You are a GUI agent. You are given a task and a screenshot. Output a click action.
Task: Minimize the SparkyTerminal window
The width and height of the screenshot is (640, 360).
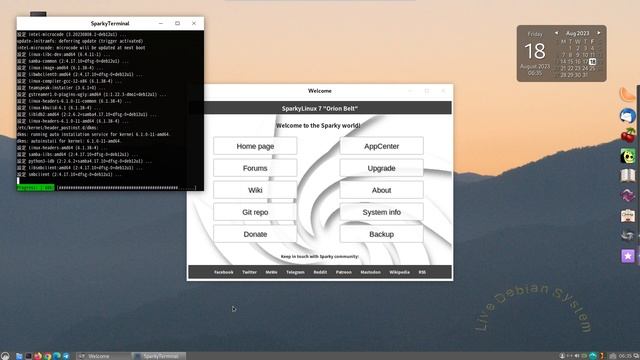tap(160, 23)
